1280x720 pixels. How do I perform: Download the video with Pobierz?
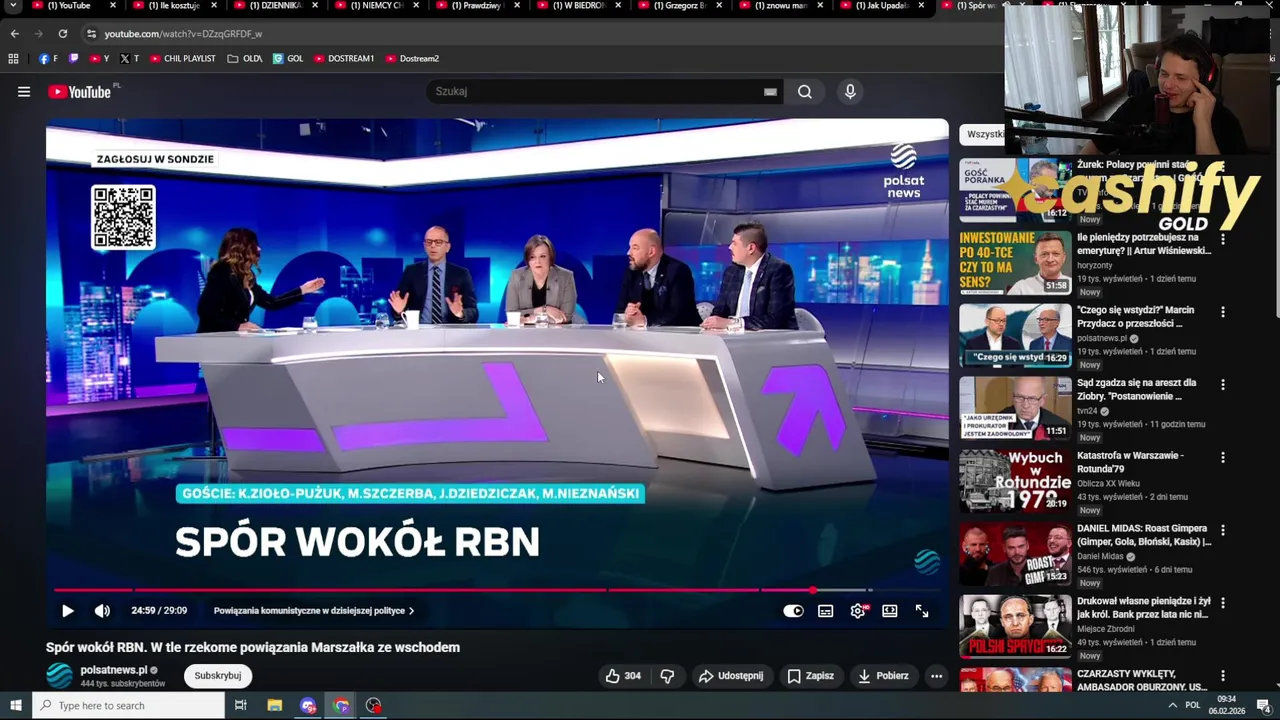884,676
